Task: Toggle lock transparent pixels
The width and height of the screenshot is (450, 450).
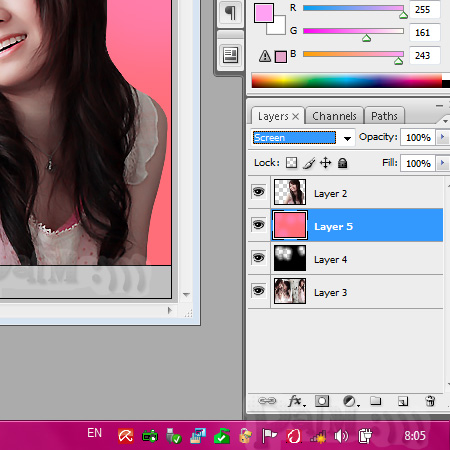Action: click(291, 163)
